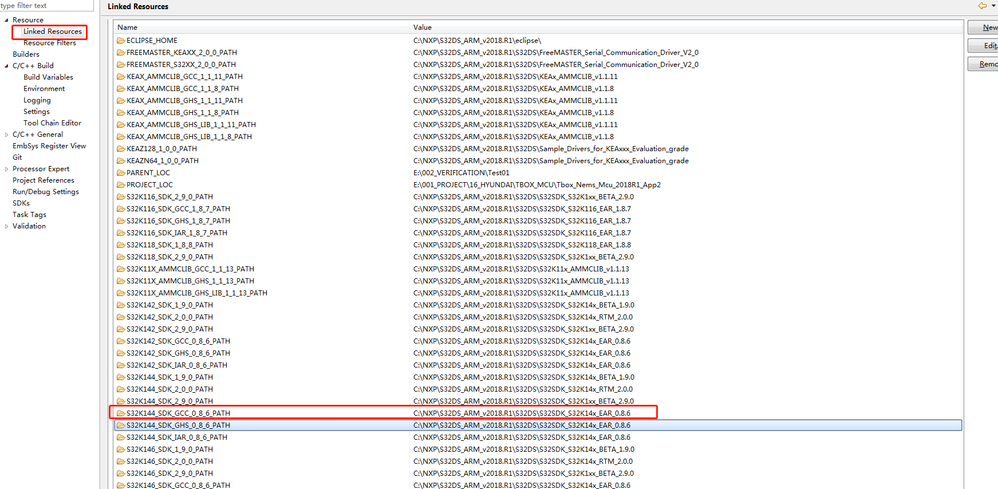Select the S32K144_SDK_2_9_0_PATH row
This screenshot has width=998, height=489.
pos(538,401)
